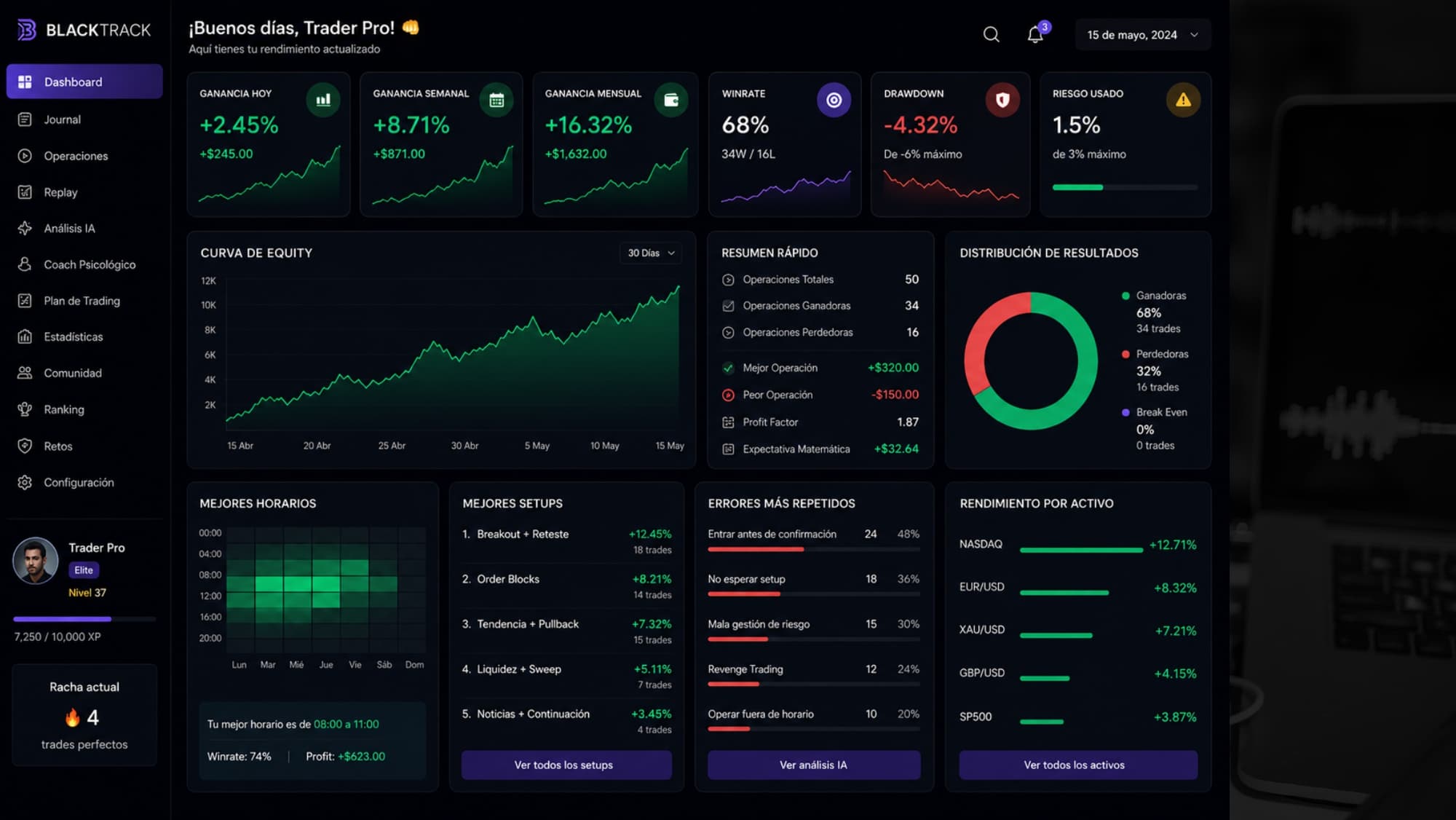Screen dimensions: 1456x820
Task: Click the Expectativa Matemática icon
Action: click(728, 449)
